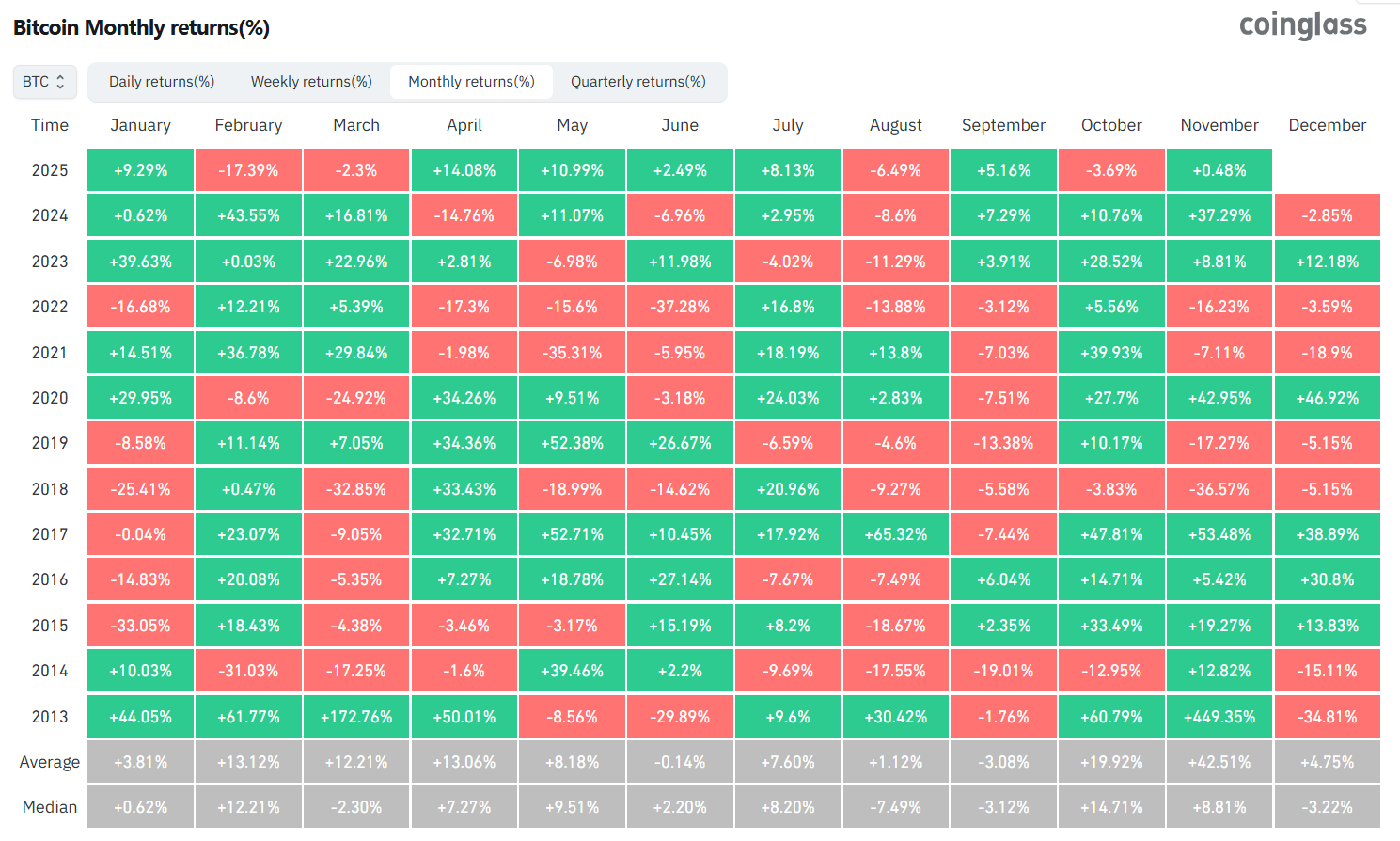Click the October column header

pos(1111,125)
